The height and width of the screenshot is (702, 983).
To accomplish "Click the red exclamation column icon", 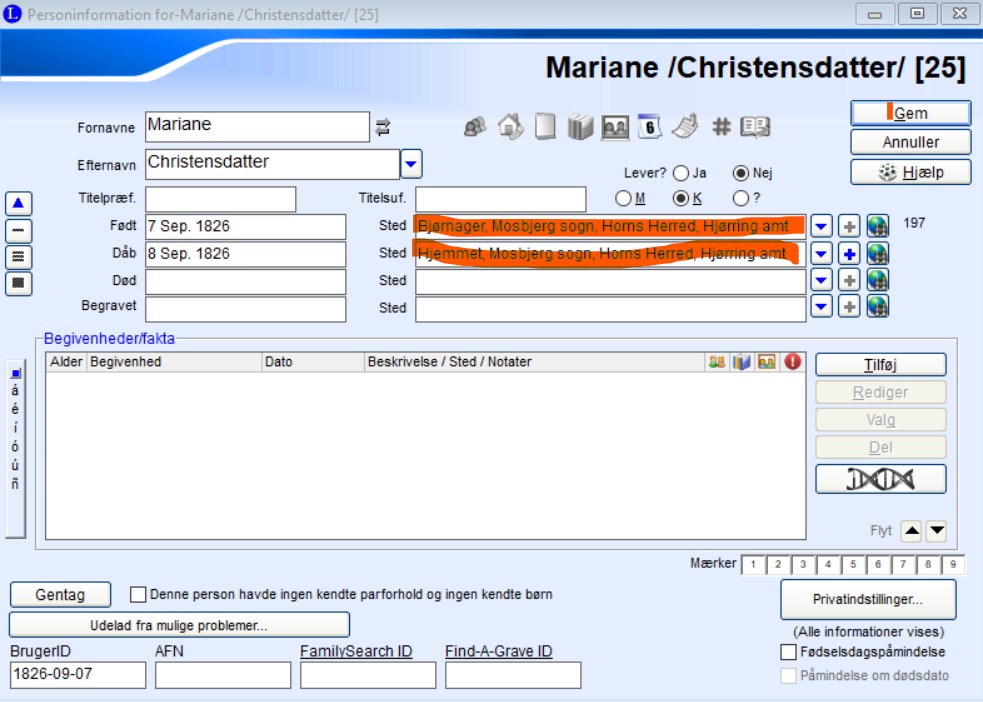I will pyautogui.click(x=792, y=362).
